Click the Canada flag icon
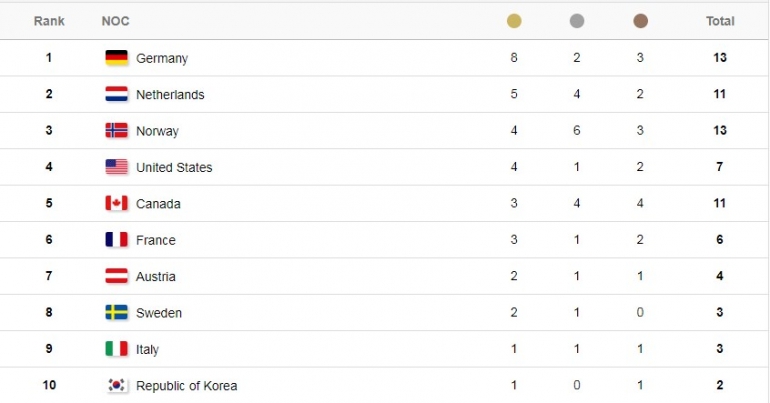 116,203
